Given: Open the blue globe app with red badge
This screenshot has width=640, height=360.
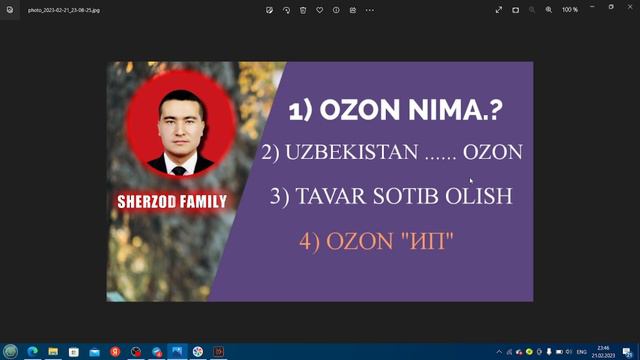Looking at the screenshot, I should 157,351.
